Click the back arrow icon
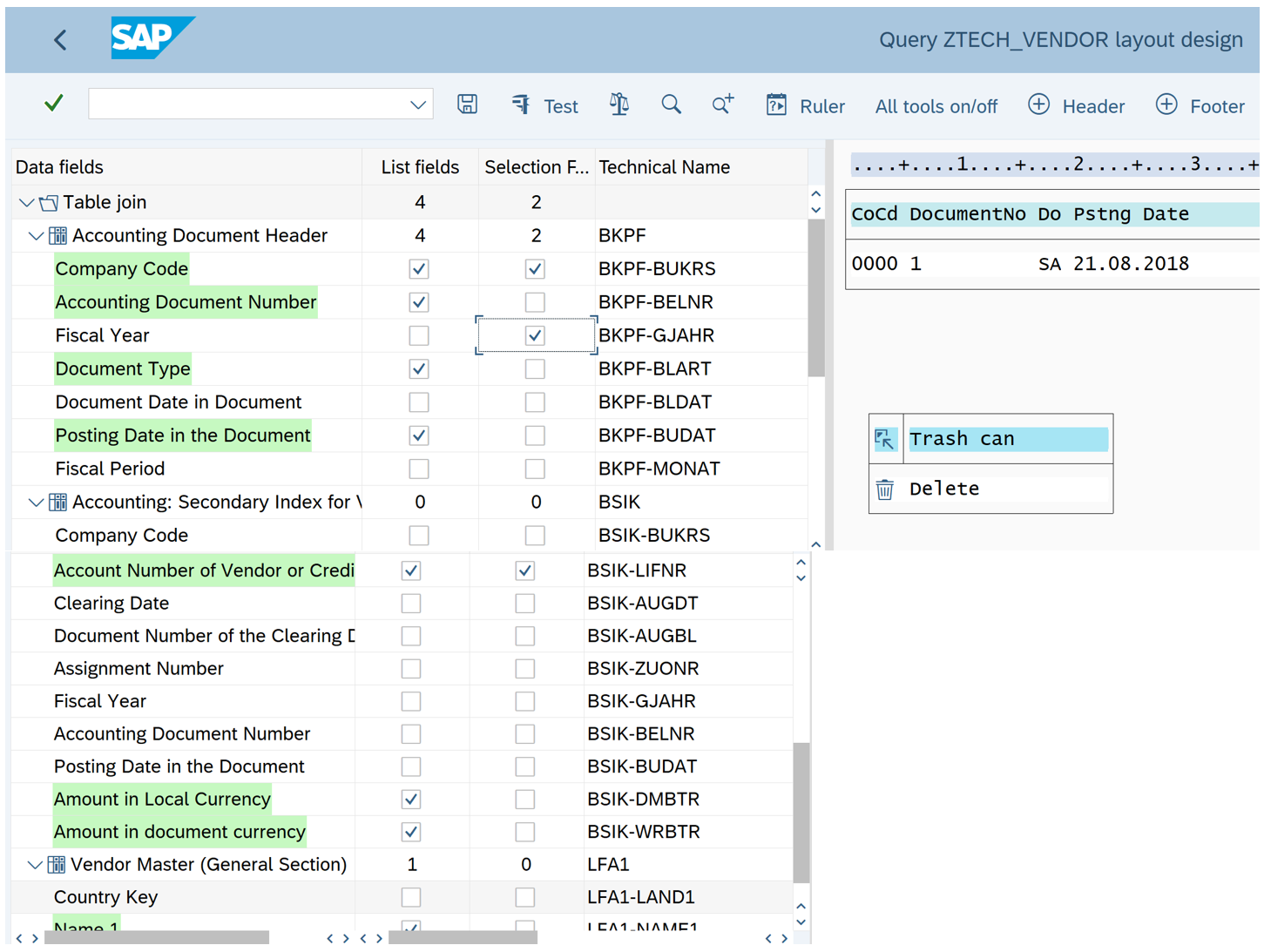Screen dimensions: 1264x952 click(60, 40)
